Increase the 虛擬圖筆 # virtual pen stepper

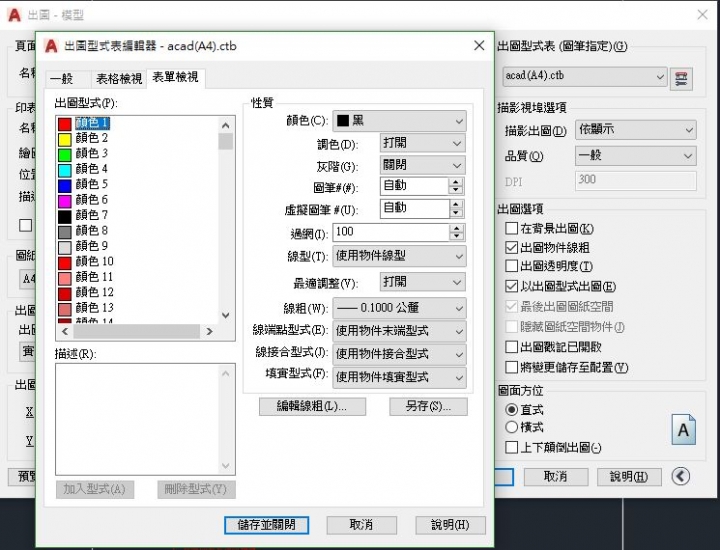[x=456, y=204]
